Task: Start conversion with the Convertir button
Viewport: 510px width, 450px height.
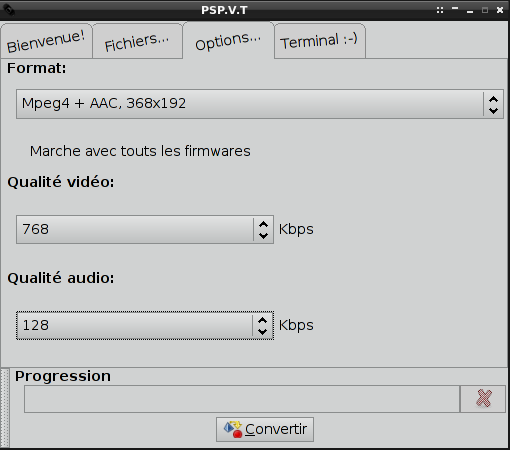Action: click(265, 429)
